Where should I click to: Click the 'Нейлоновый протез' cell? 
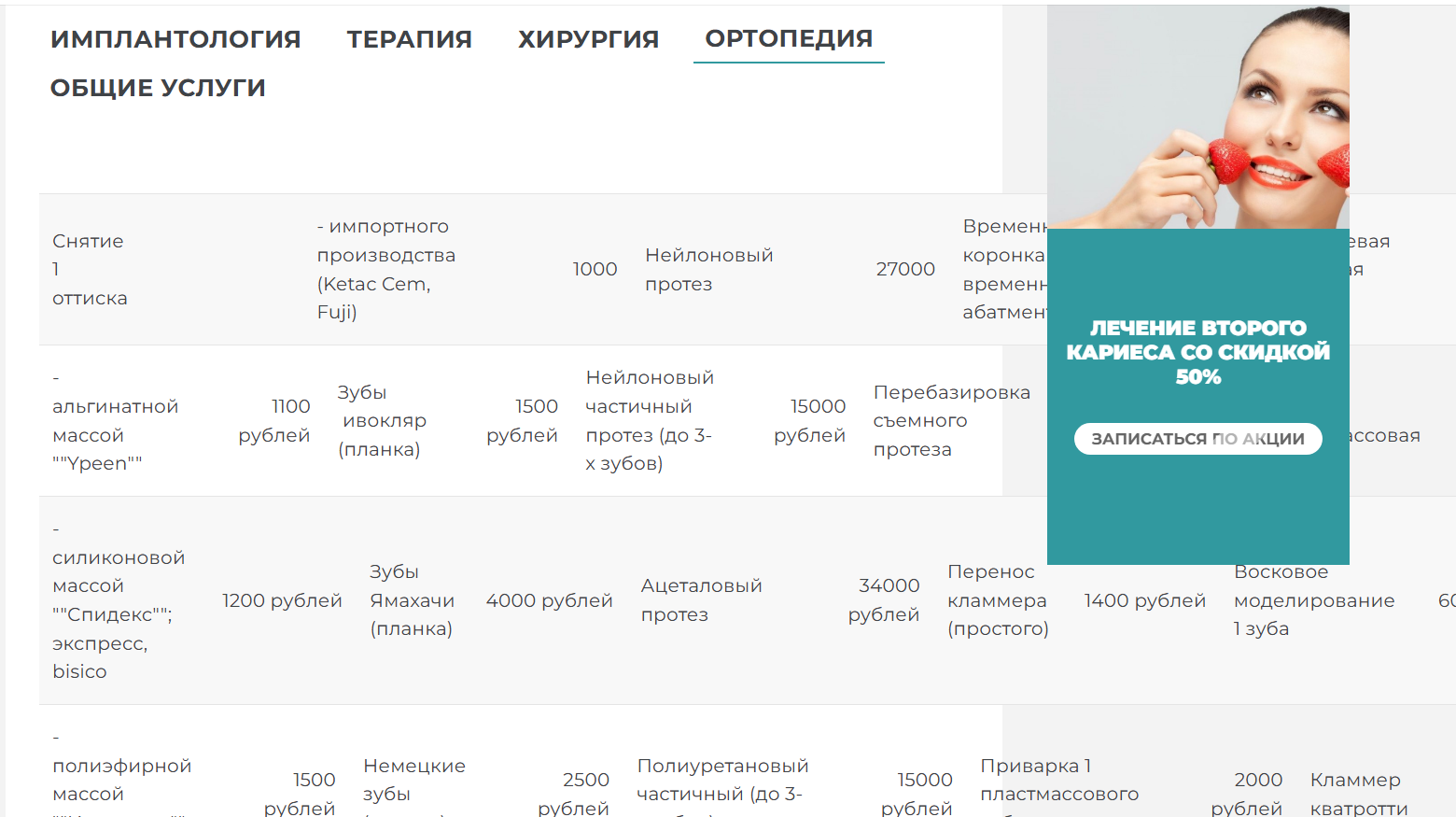(708, 269)
